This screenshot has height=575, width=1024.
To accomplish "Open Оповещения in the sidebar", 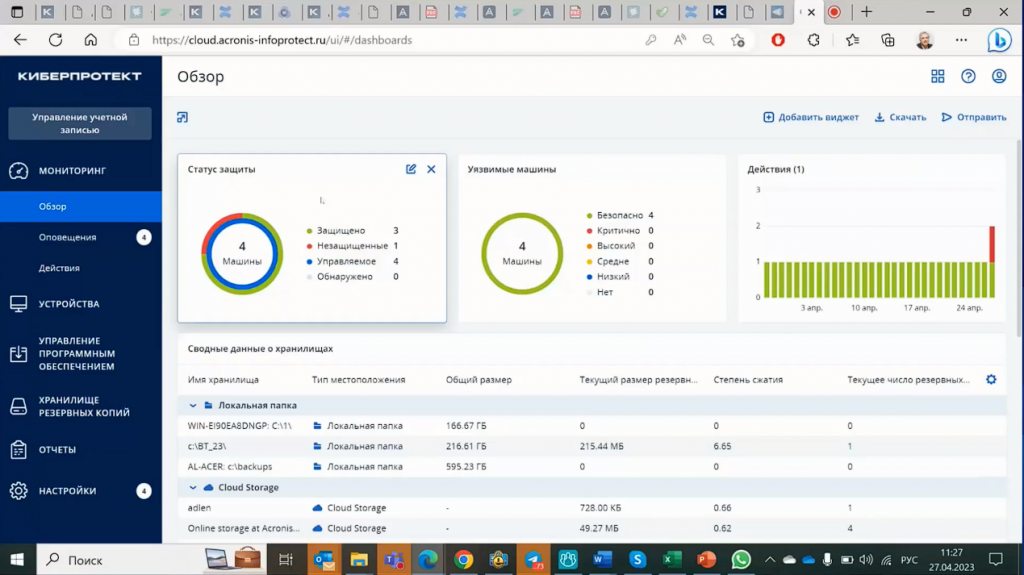I will pos(67,237).
